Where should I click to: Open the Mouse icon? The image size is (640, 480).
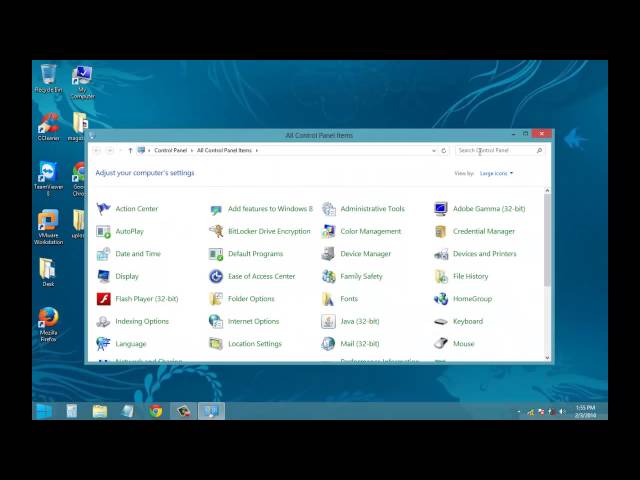pyautogui.click(x=441, y=344)
